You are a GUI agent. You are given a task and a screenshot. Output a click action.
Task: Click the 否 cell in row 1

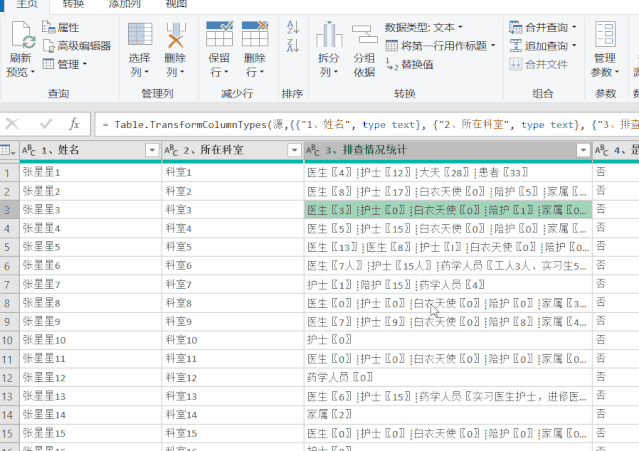click(616, 172)
